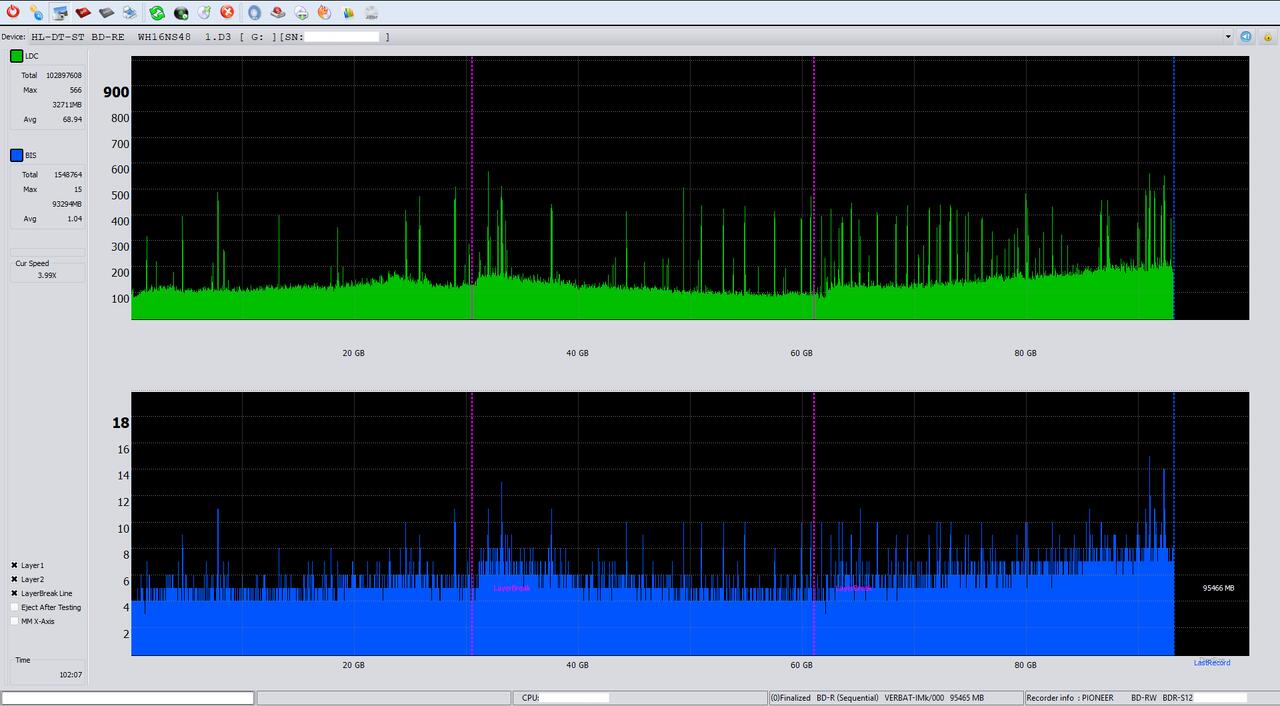
Task: Click the red power icon in toolbar
Action: (12, 12)
